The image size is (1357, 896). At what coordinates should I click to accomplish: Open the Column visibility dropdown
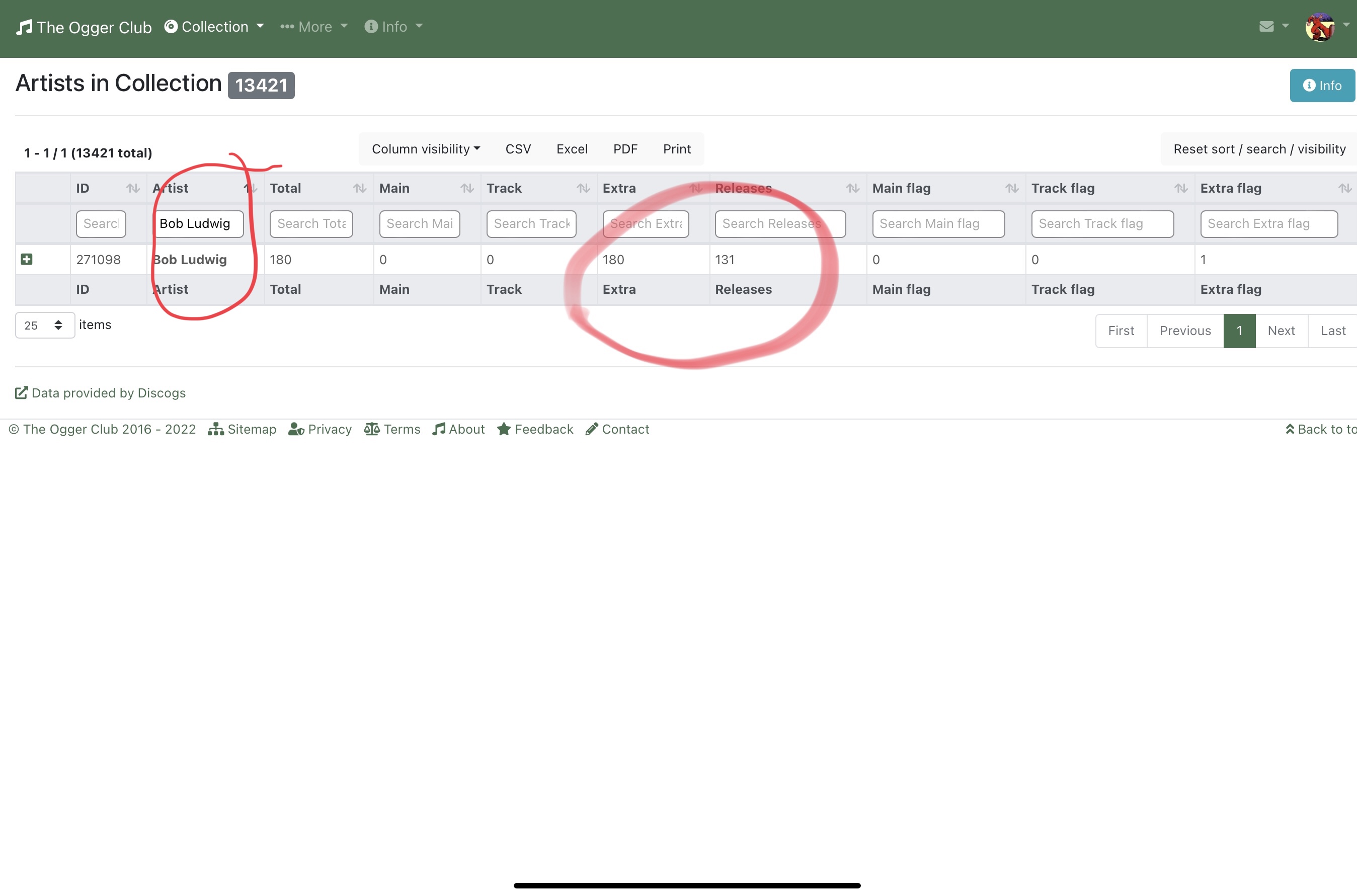pyautogui.click(x=426, y=149)
